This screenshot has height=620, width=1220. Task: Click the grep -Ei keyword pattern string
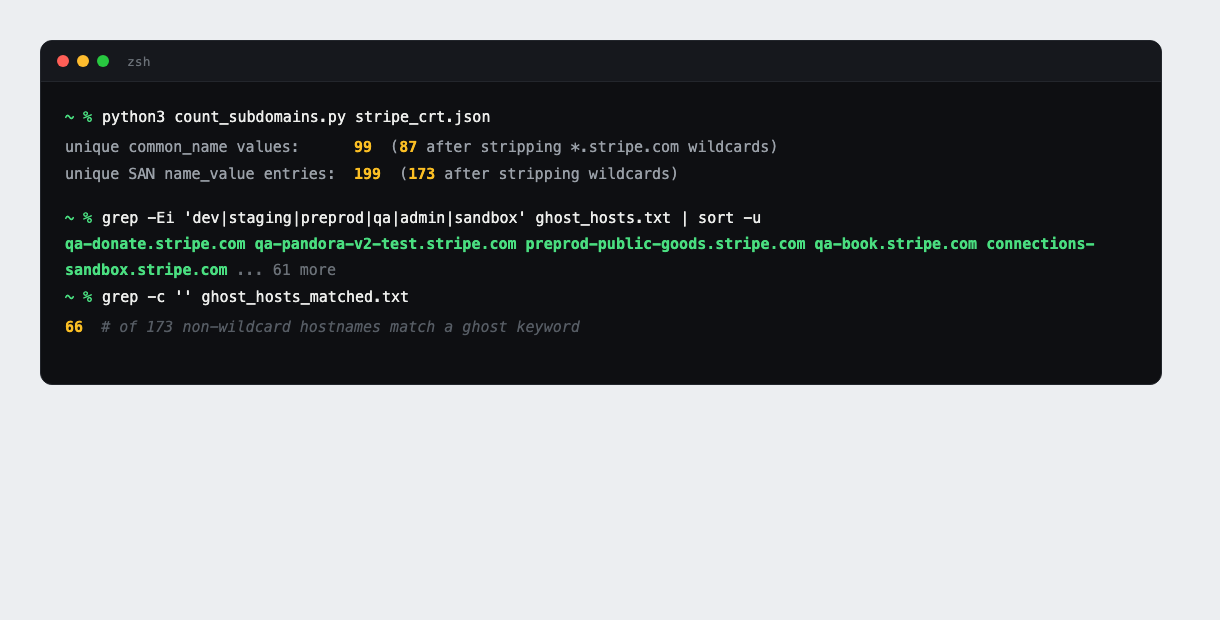tap(355, 218)
